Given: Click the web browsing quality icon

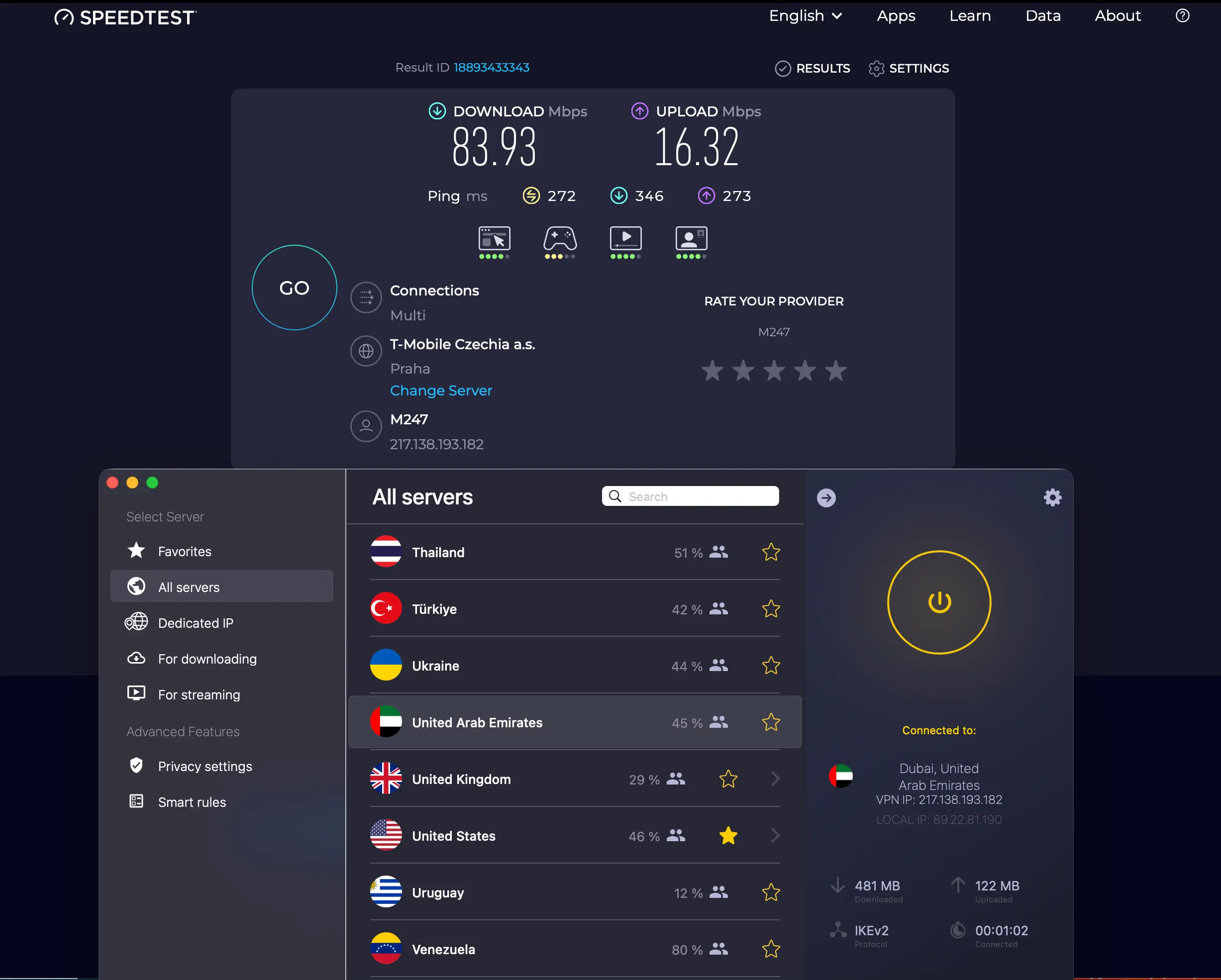Looking at the screenshot, I should [x=494, y=239].
